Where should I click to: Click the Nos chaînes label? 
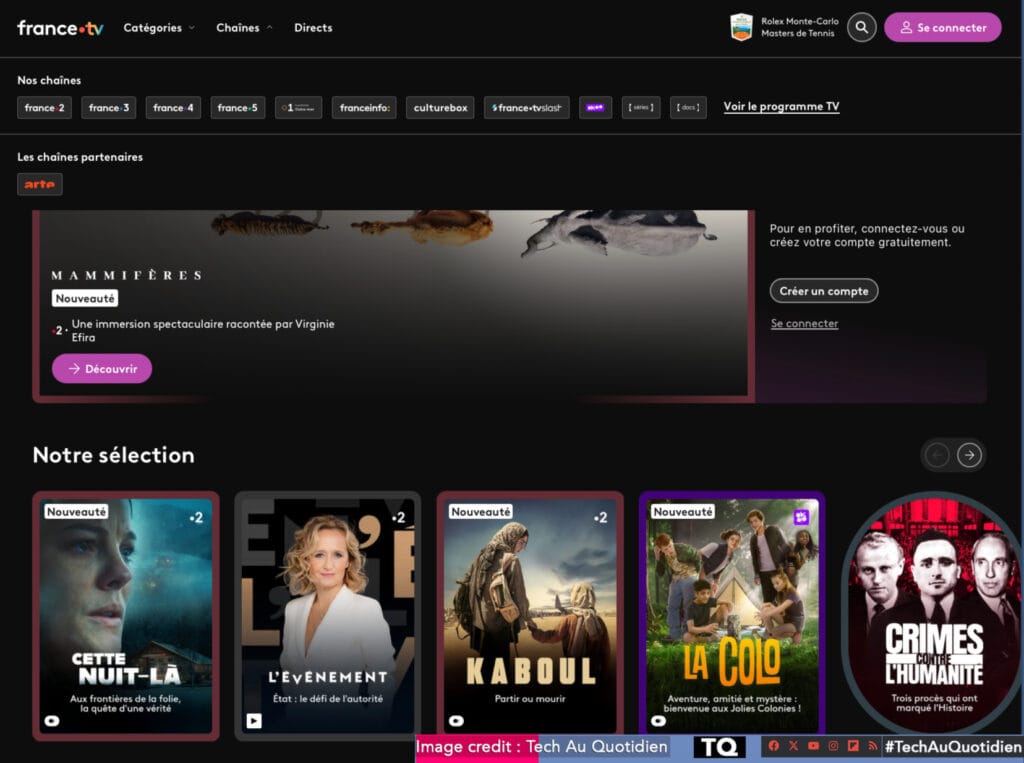point(49,80)
